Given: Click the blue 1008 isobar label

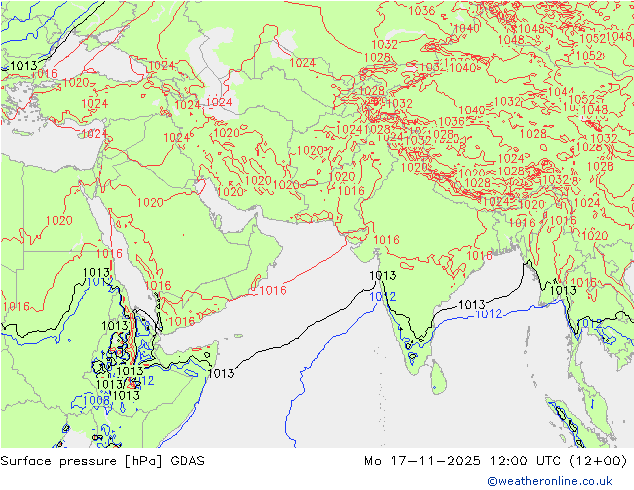Looking at the screenshot, I should 96,401.
